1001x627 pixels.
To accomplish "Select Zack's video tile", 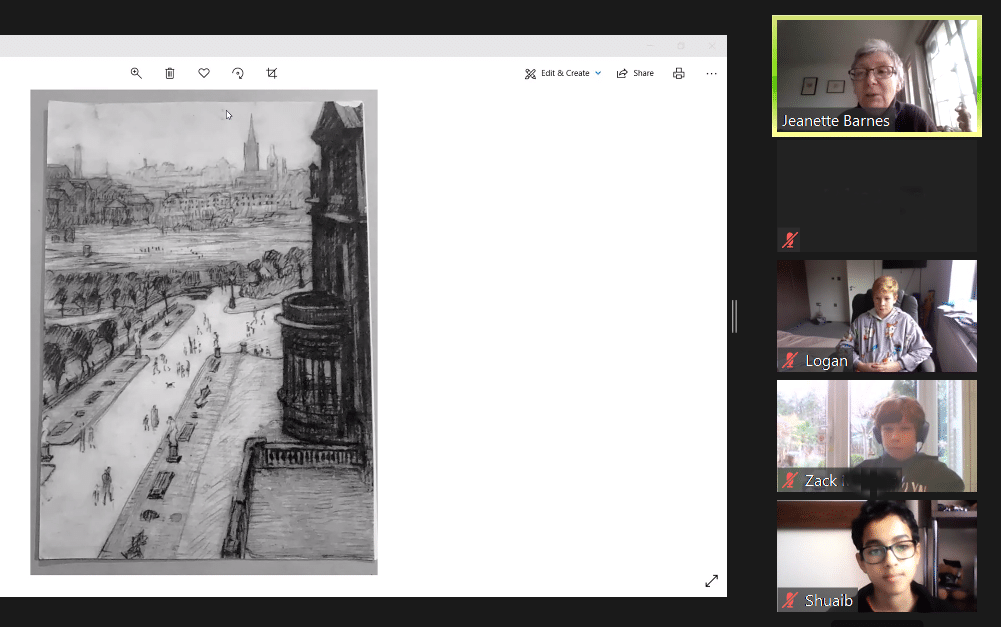I will pos(877,436).
